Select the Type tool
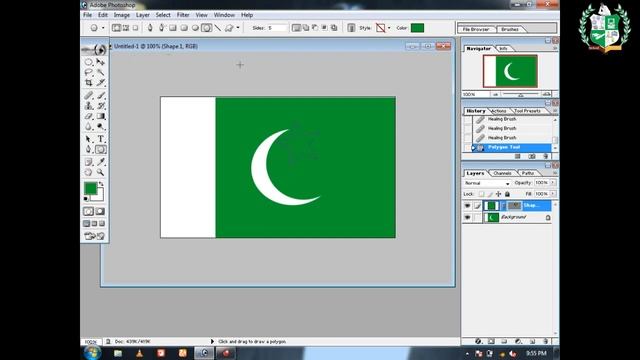The height and width of the screenshot is (360, 640). 100,139
